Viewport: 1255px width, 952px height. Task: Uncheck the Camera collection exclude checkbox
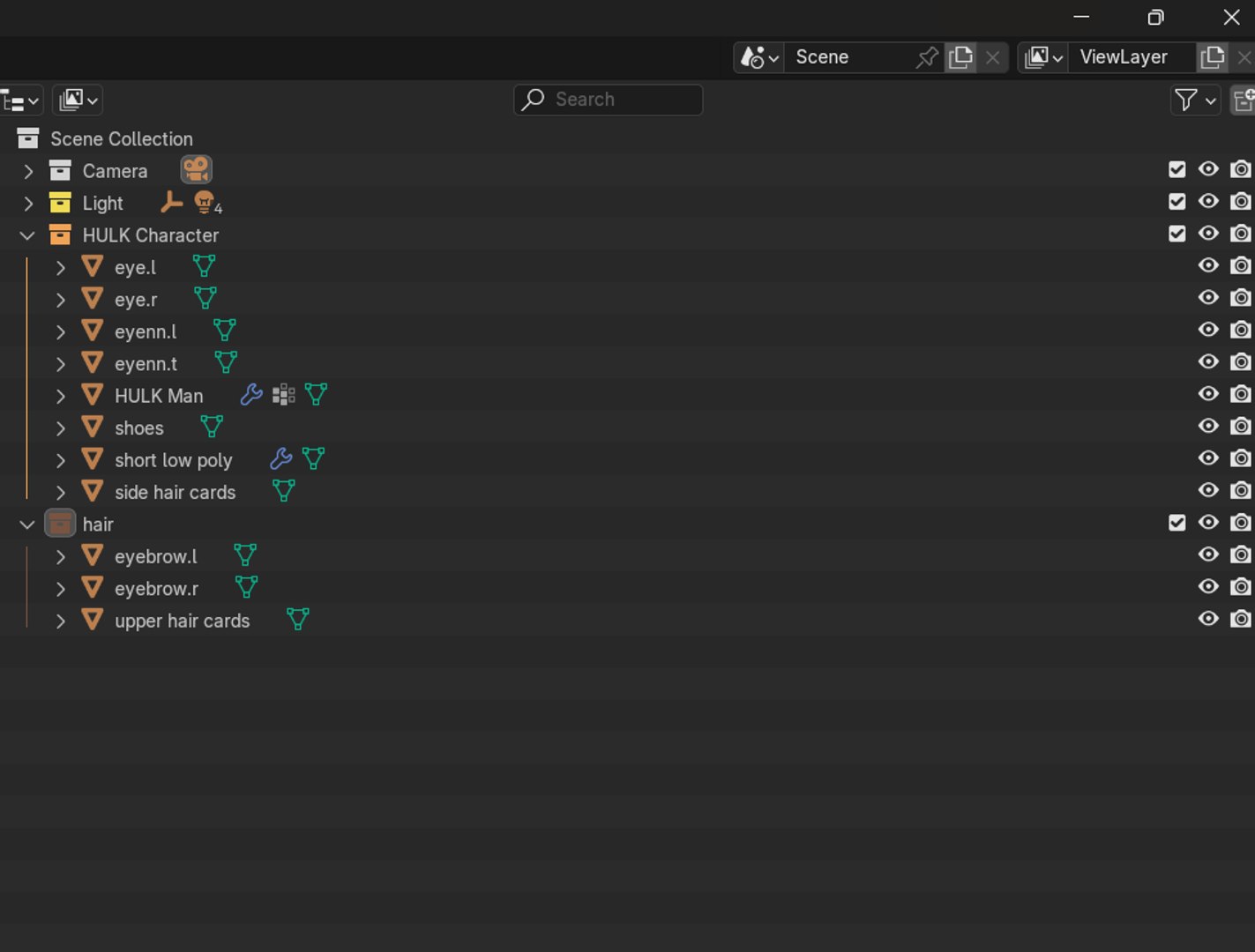pyautogui.click(x=1177, y=169)
